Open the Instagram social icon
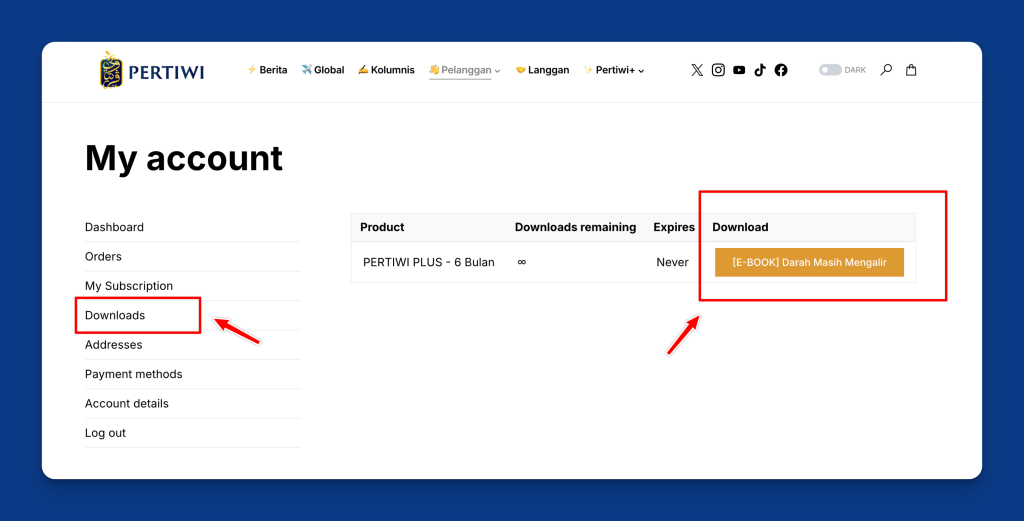The image size is (1024, 521). coord(718,70)
